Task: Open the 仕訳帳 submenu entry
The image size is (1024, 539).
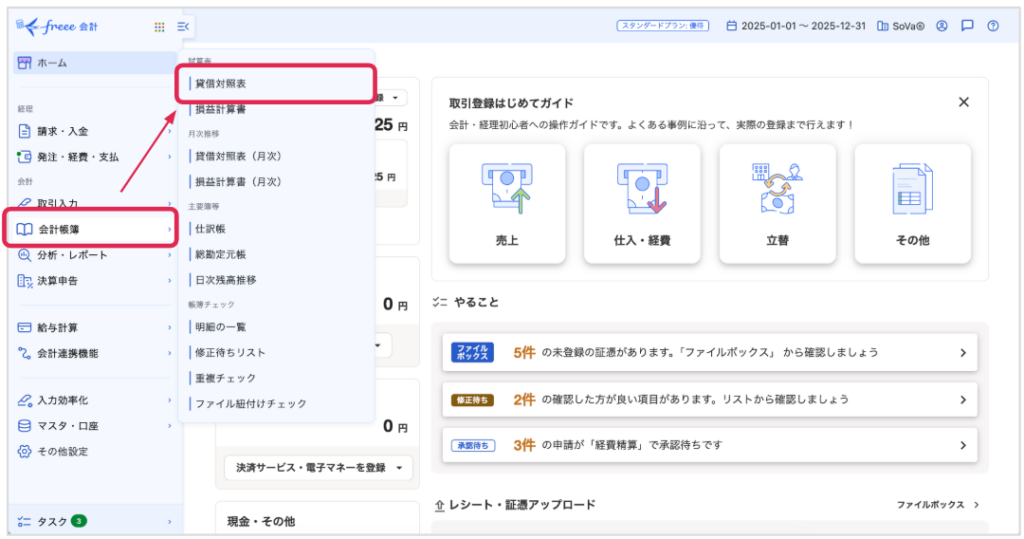Action: (x=211, y=229)
